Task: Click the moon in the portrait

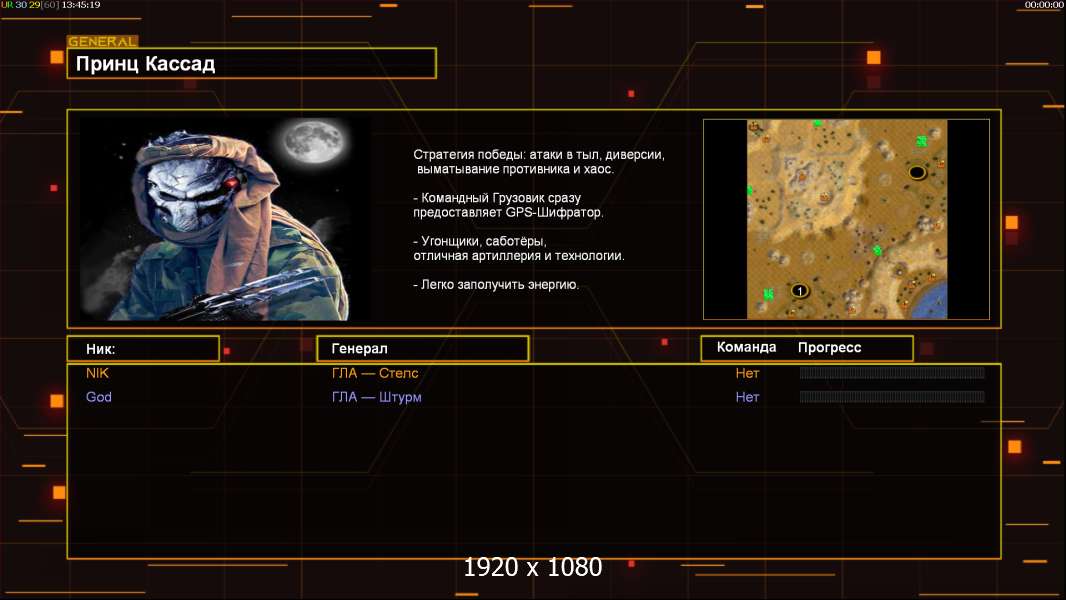Action: (314, 141)
